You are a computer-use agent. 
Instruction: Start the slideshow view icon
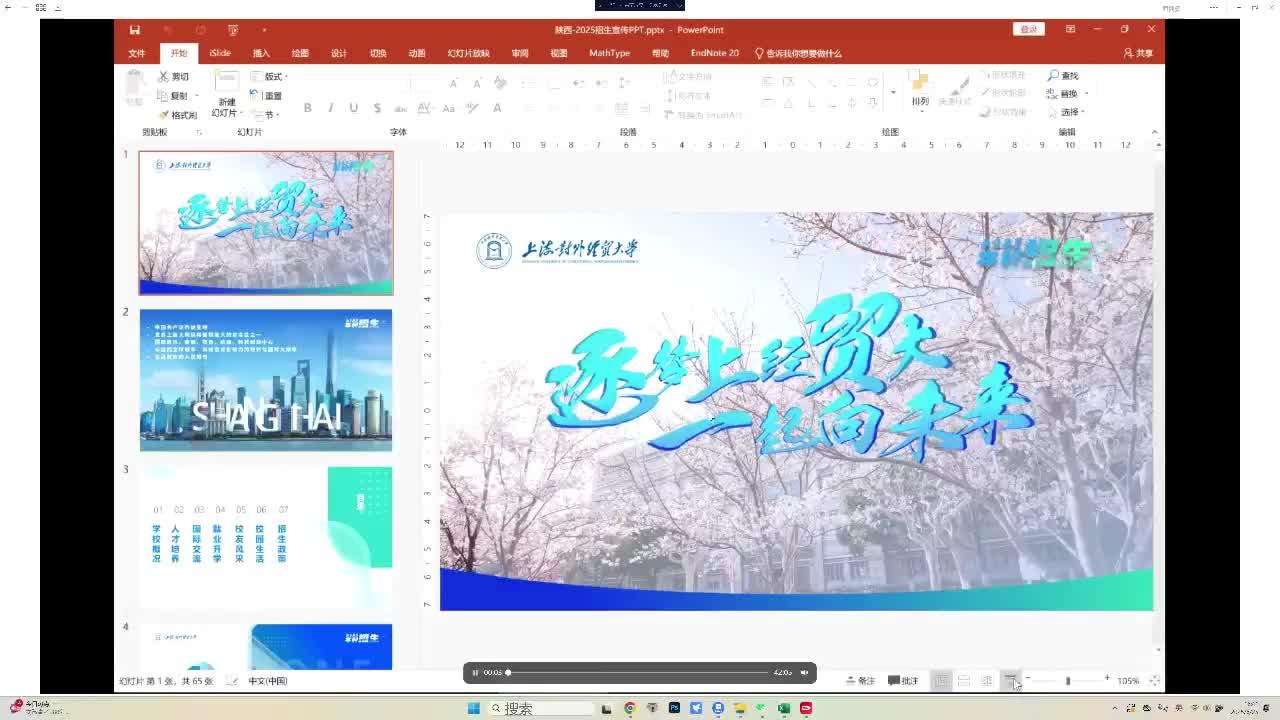coord(1011,681)
